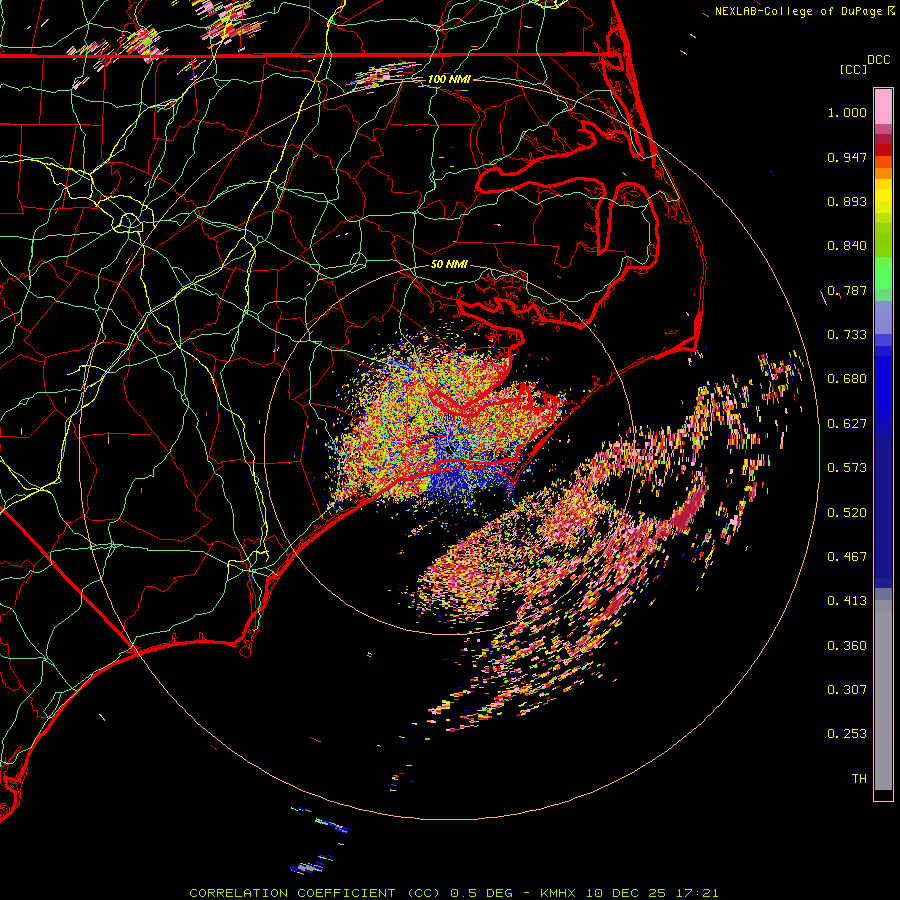900x900 pixels.
Task: Click the Correlation Coefficient KMHX caption
Action: pyautogui.click(x=453, y=893)
